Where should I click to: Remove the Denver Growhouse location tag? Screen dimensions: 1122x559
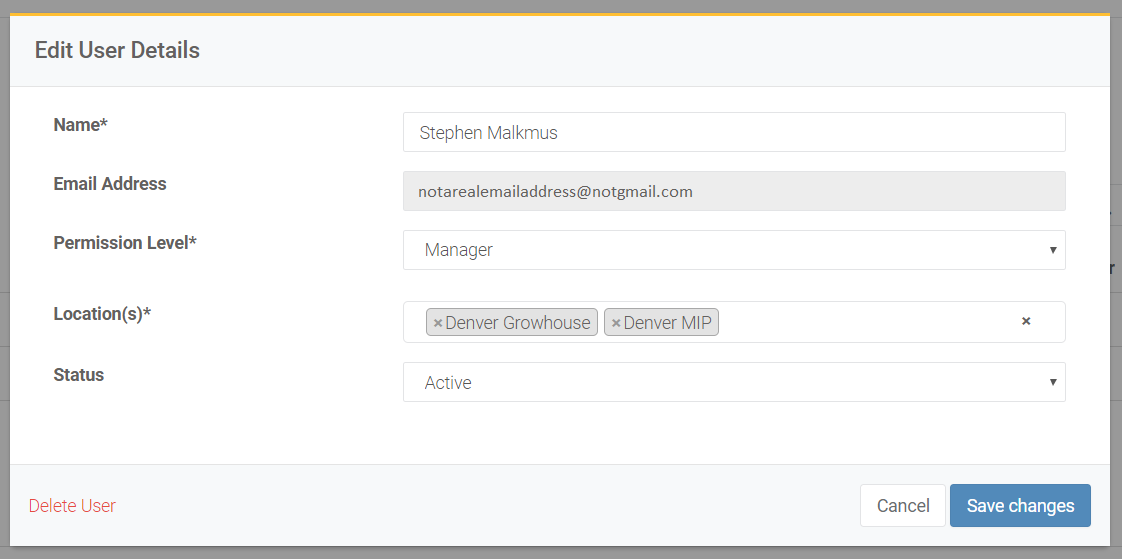438,323
